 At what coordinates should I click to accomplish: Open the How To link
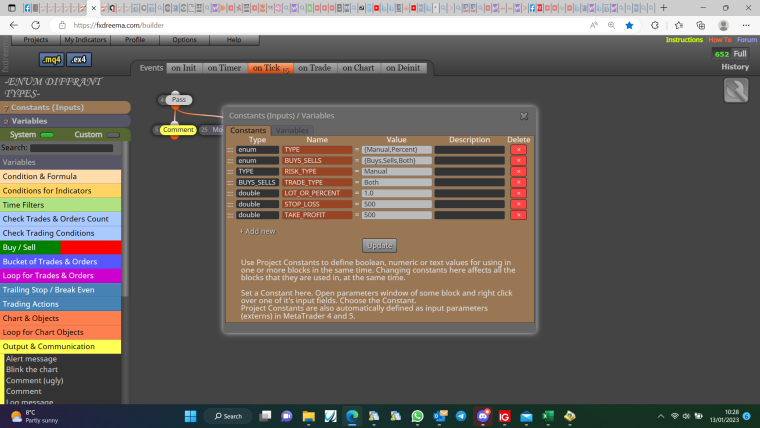tap(720, 40)
